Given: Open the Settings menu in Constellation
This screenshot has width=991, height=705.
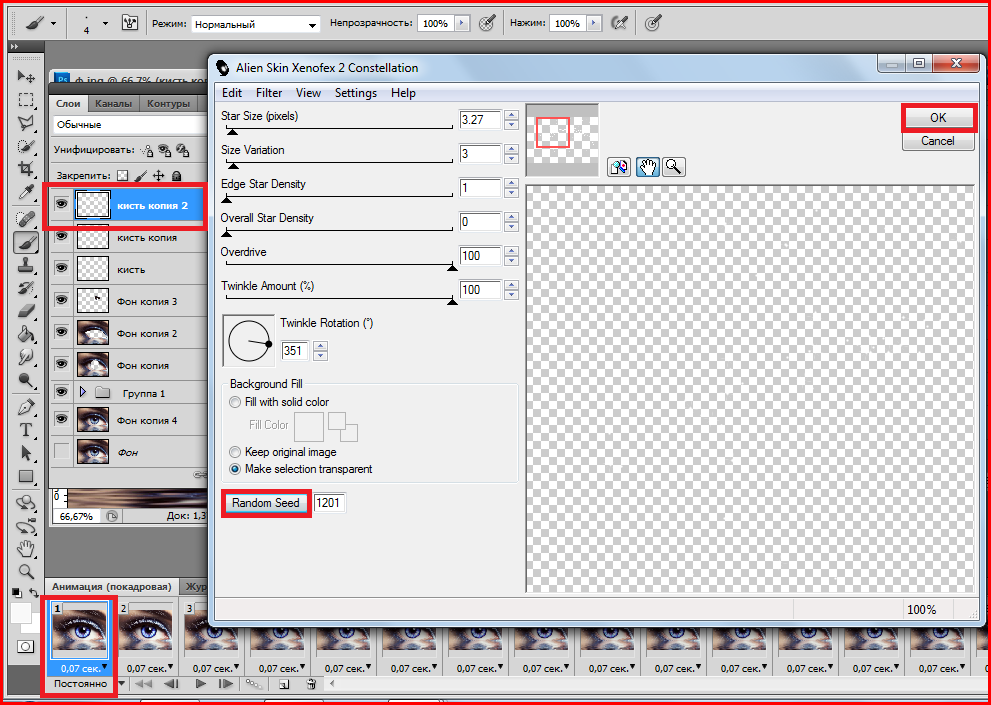Looking at the screenshot, I should [x=356, y=93].
